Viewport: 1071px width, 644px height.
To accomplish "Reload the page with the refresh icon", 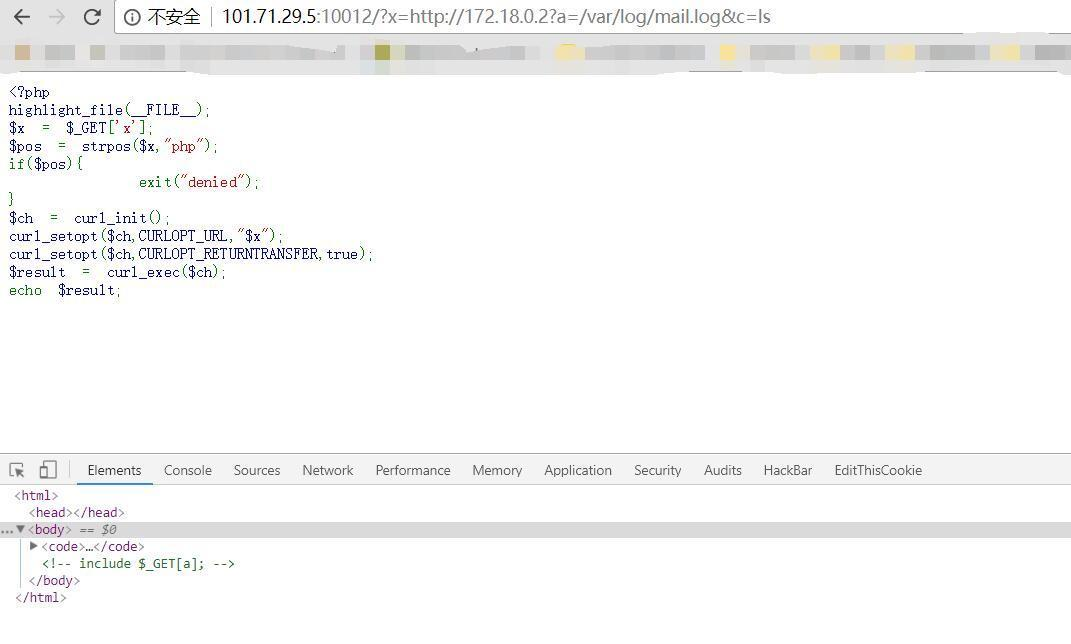I will tap(92, 16).
